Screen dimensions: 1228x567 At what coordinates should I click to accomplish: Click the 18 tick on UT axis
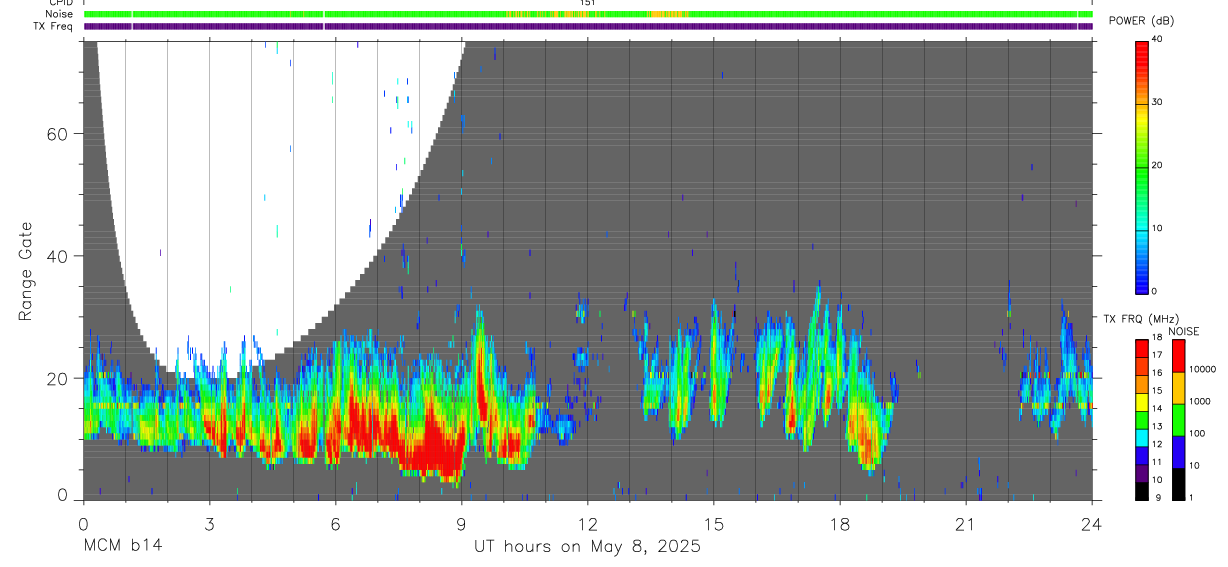click(840, 524)
